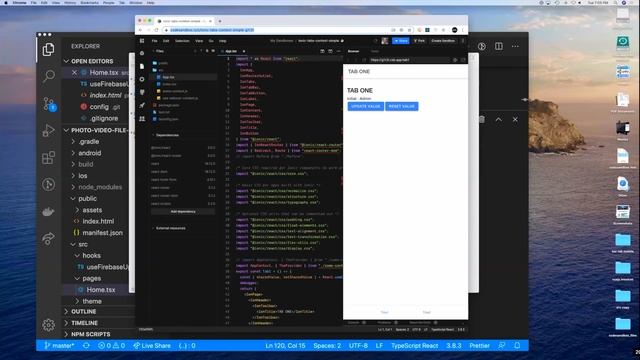This screenshot has height=360, width=640.
Task: Click the Chrome address bar URL
Action: [212, 30]
